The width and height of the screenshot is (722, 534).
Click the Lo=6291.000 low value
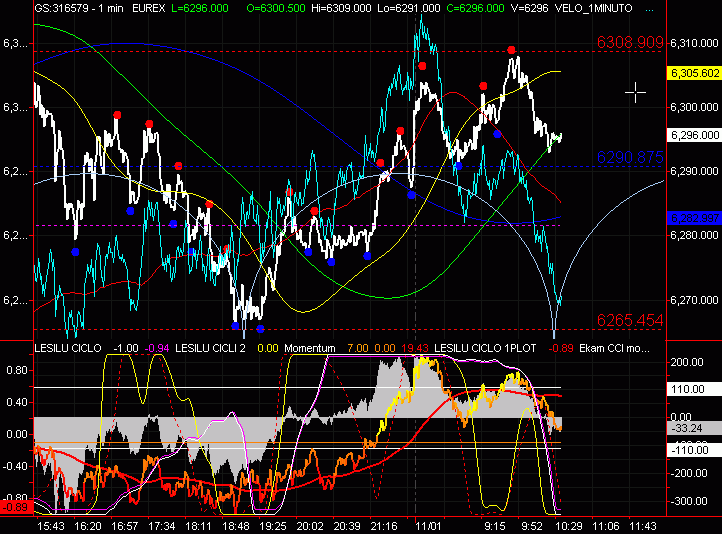(x=408, y=8)
